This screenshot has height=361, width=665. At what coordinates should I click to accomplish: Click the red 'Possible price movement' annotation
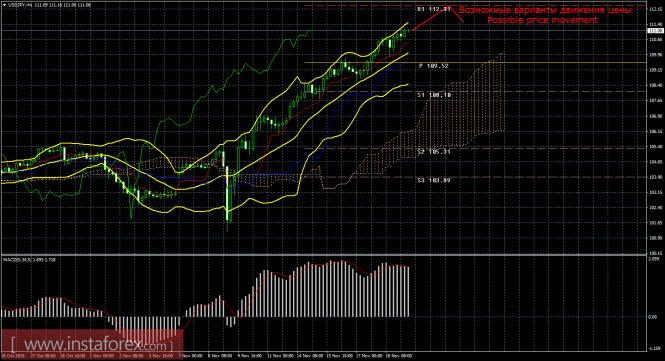[542, 20]
